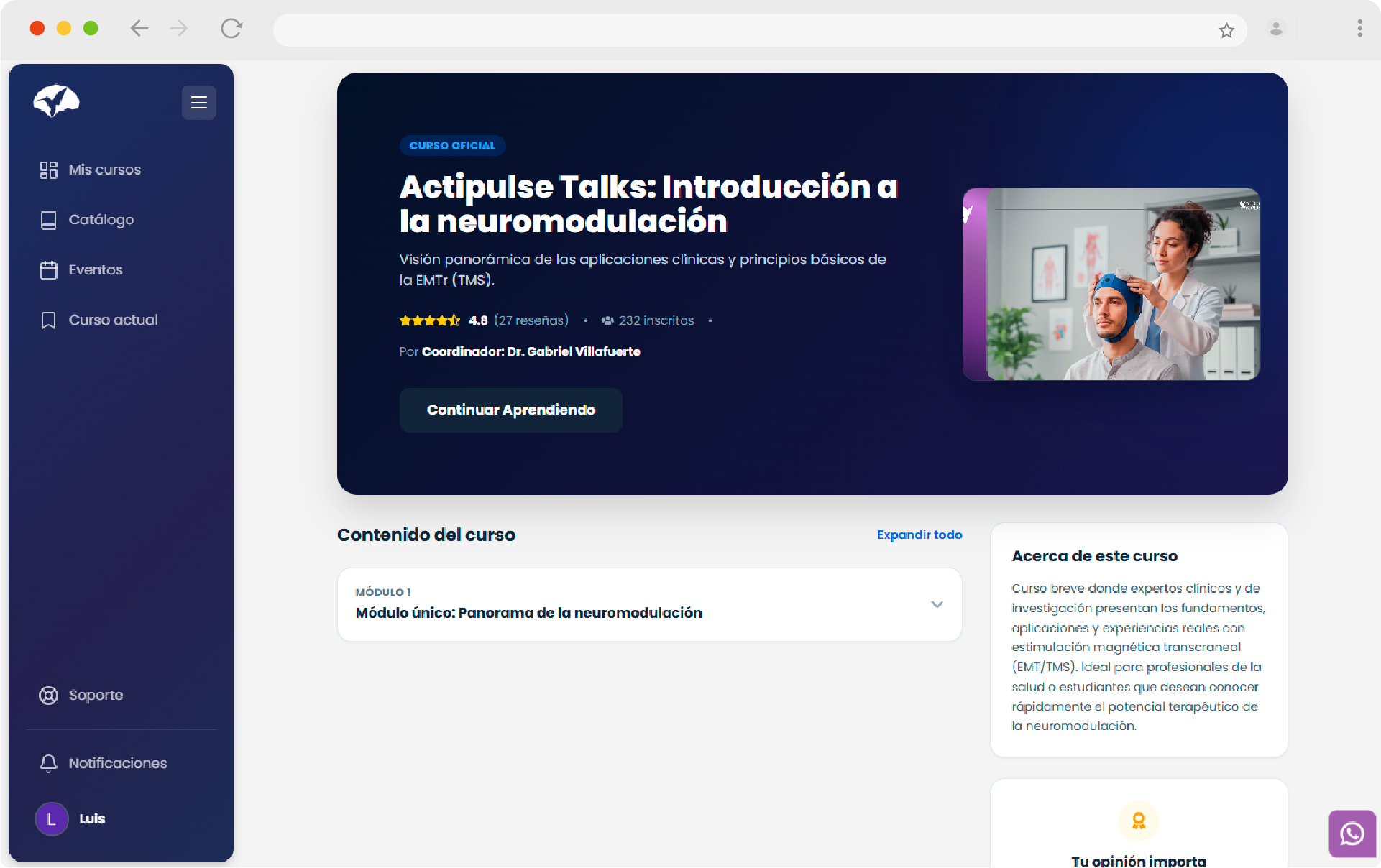Click the Luis profile name

(x=92, y=818)
